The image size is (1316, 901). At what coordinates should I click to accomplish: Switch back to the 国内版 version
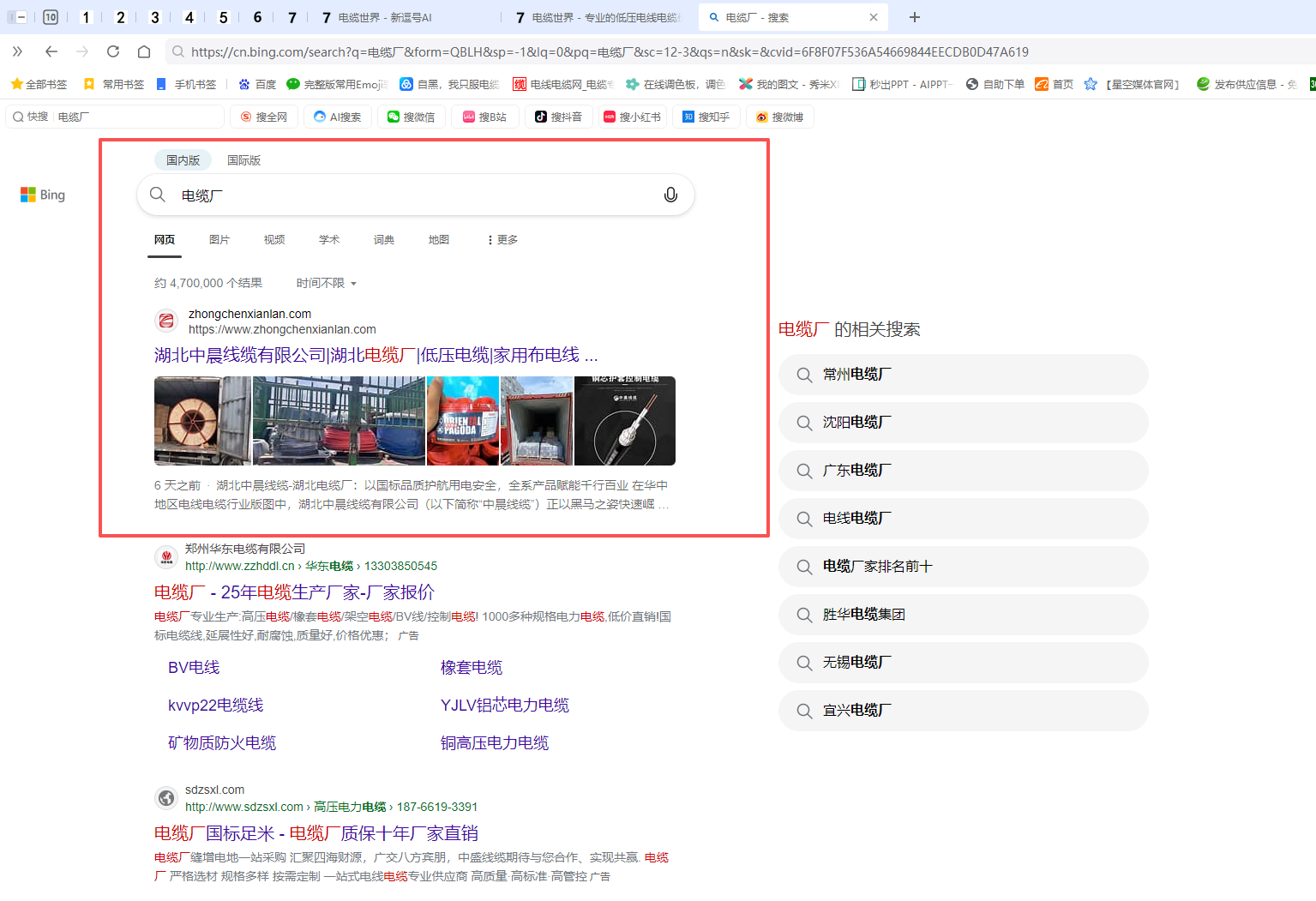182,159
